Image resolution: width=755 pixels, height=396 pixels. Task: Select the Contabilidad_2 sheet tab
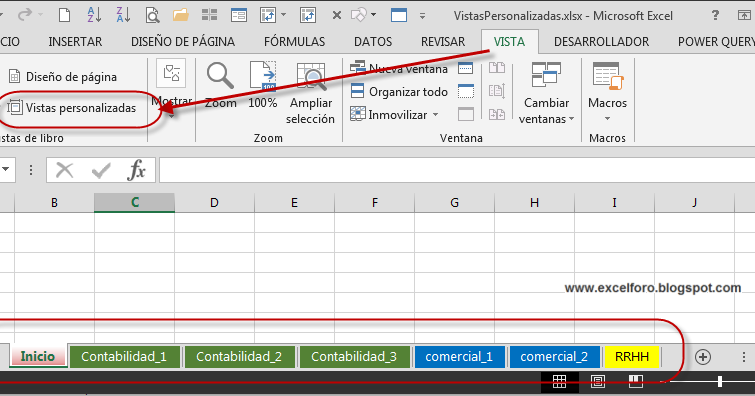(239, 357)
